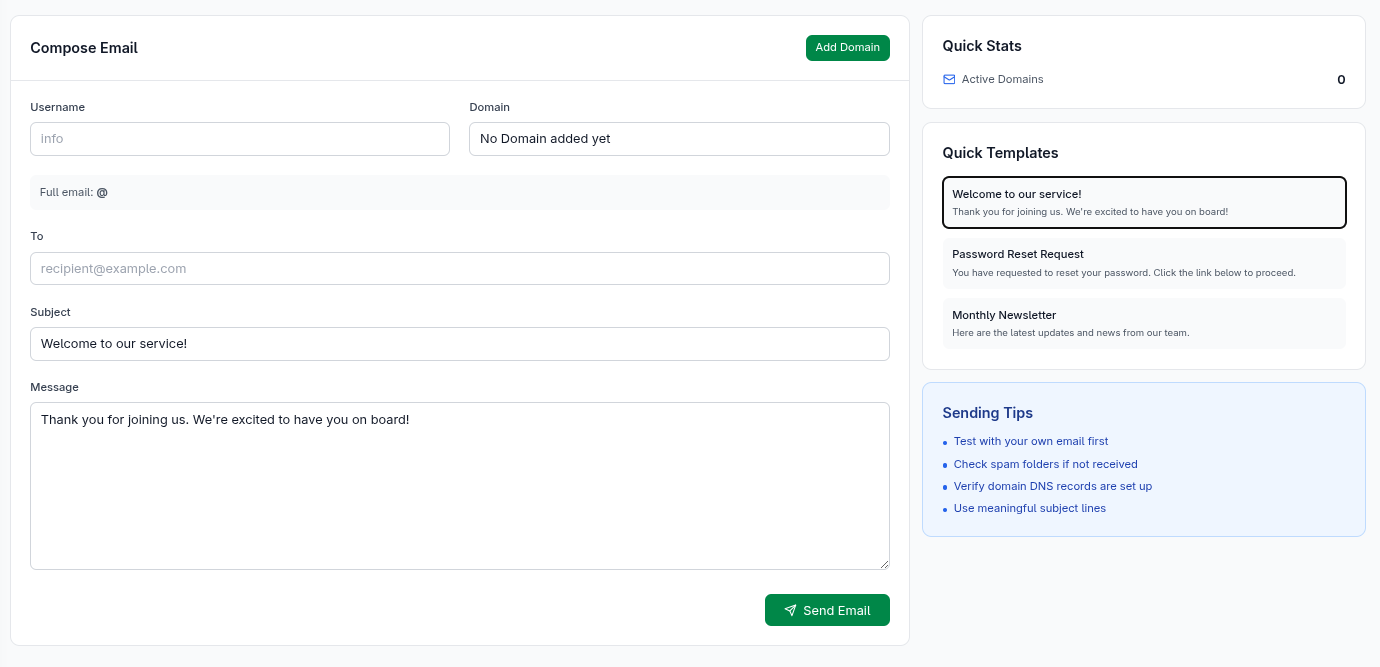
Task: Click inside the Username field
Action: [x=239, y=138]
